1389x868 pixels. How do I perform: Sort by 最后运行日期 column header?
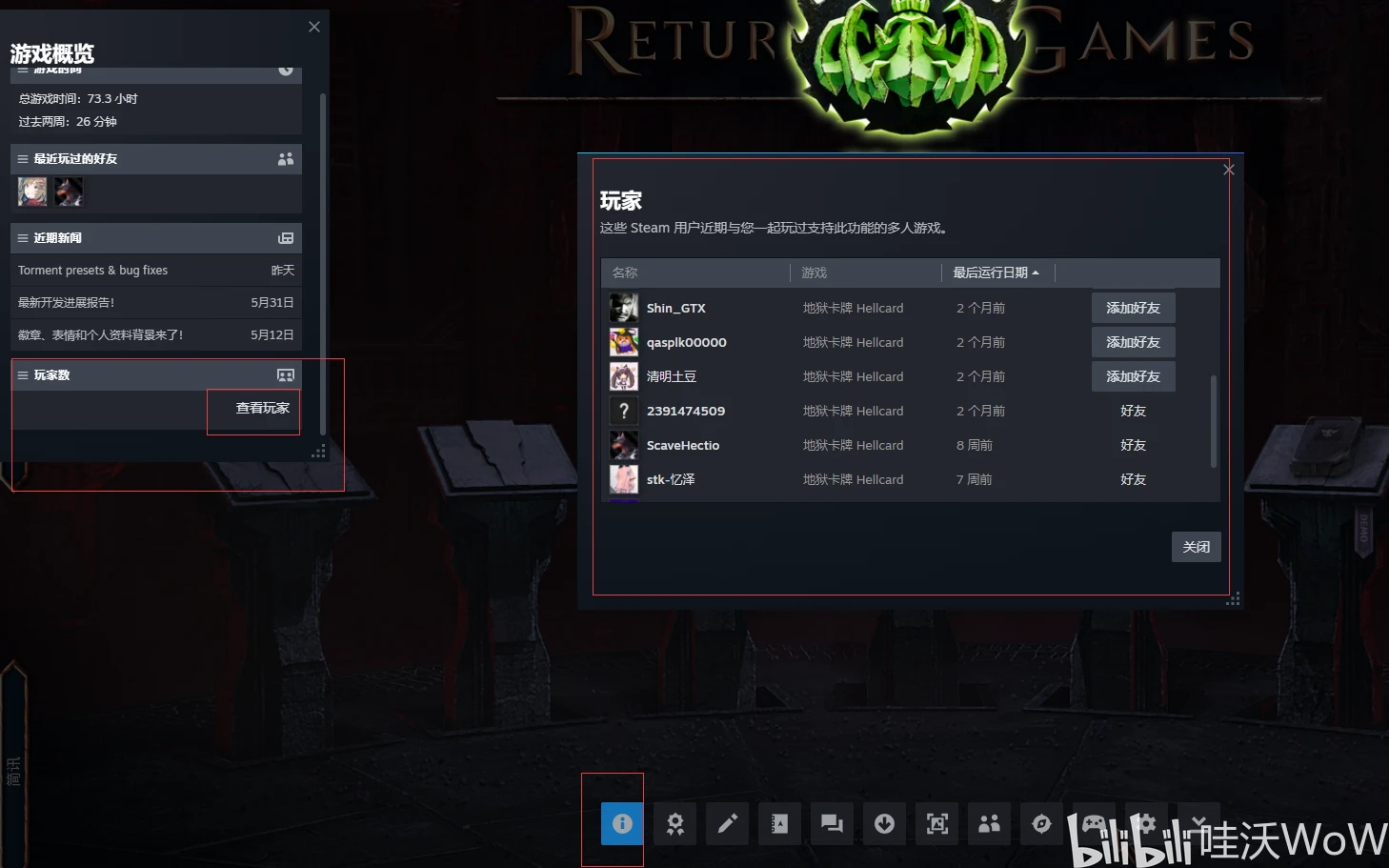coord(996,273)
